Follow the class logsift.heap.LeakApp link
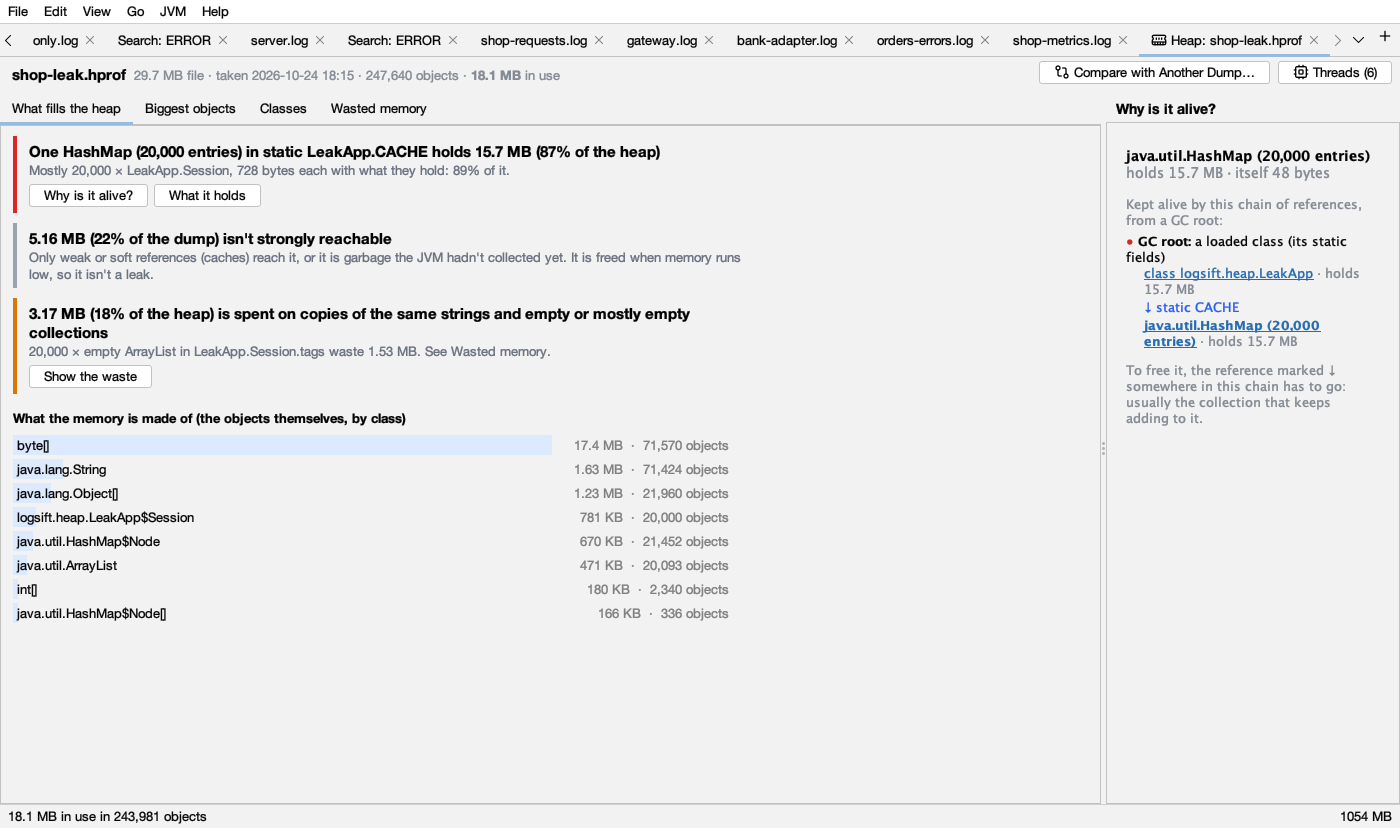This screenshot has height=828, width=1400. (1228, 273)
